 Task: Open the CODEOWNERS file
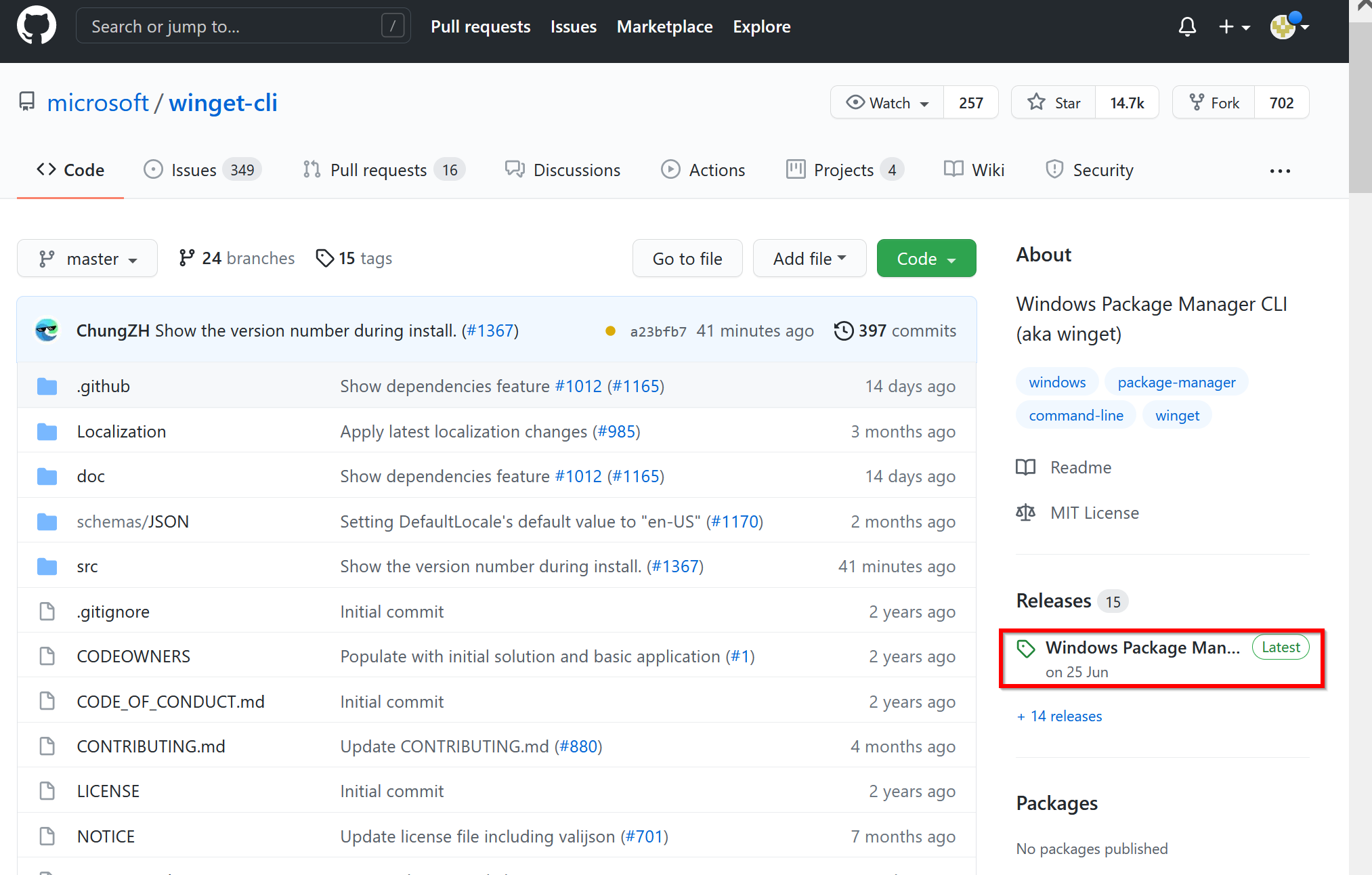(133, 656)
